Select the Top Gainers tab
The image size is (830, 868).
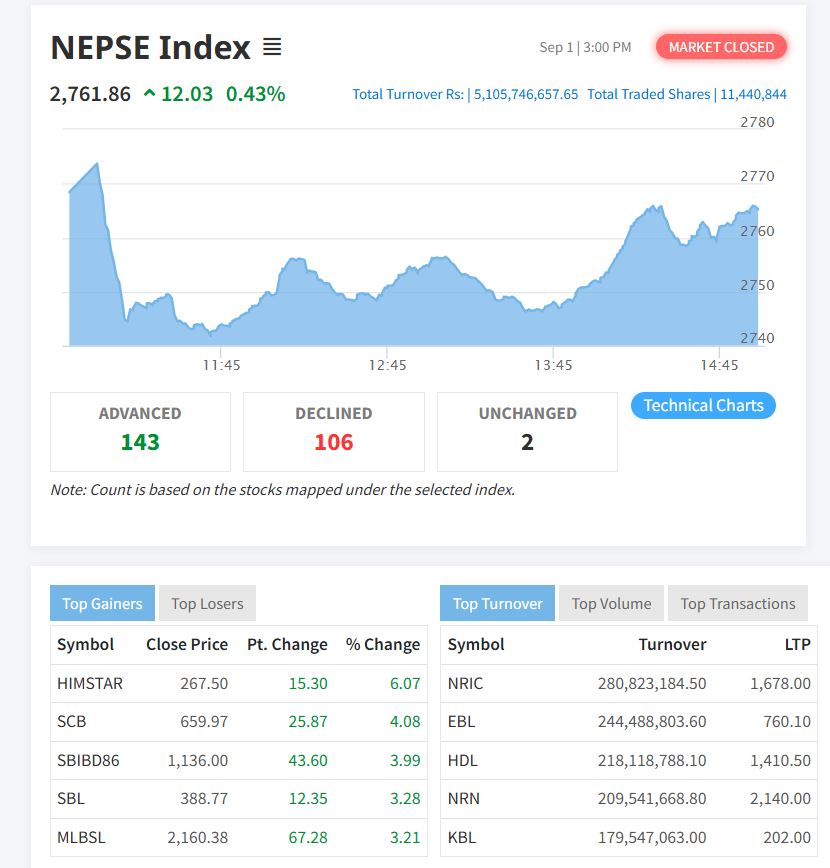click(102, 603)
